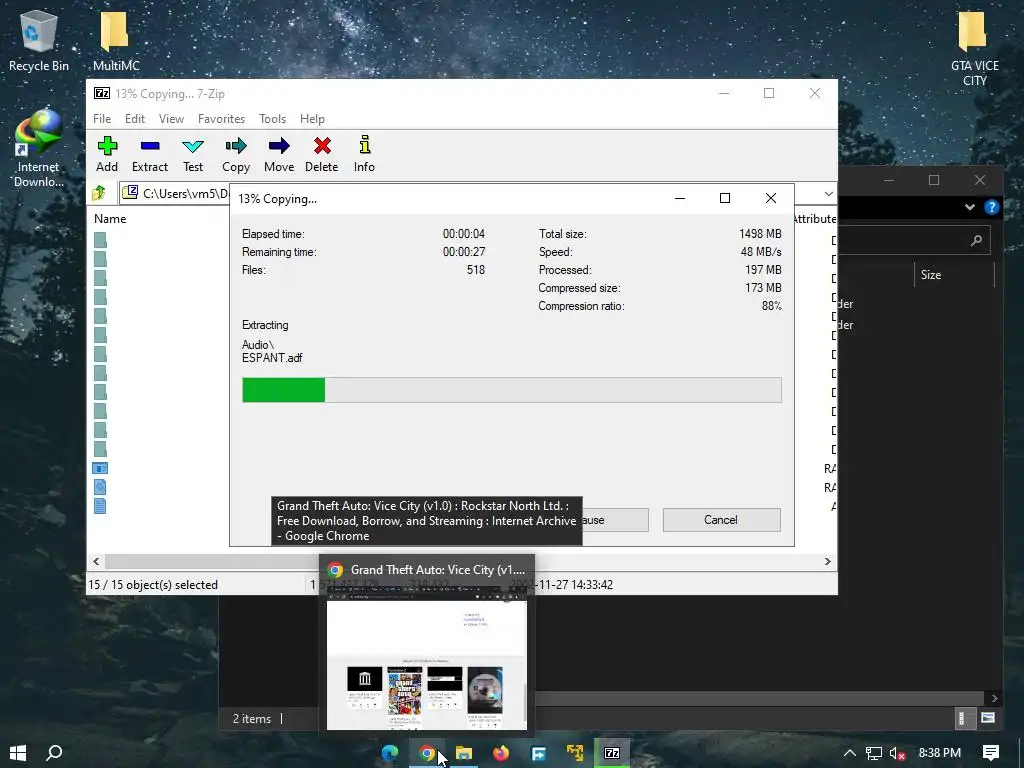1024x768 pixels.
Task: Open Firefox from the taskbar
Action: pos(501,753)
